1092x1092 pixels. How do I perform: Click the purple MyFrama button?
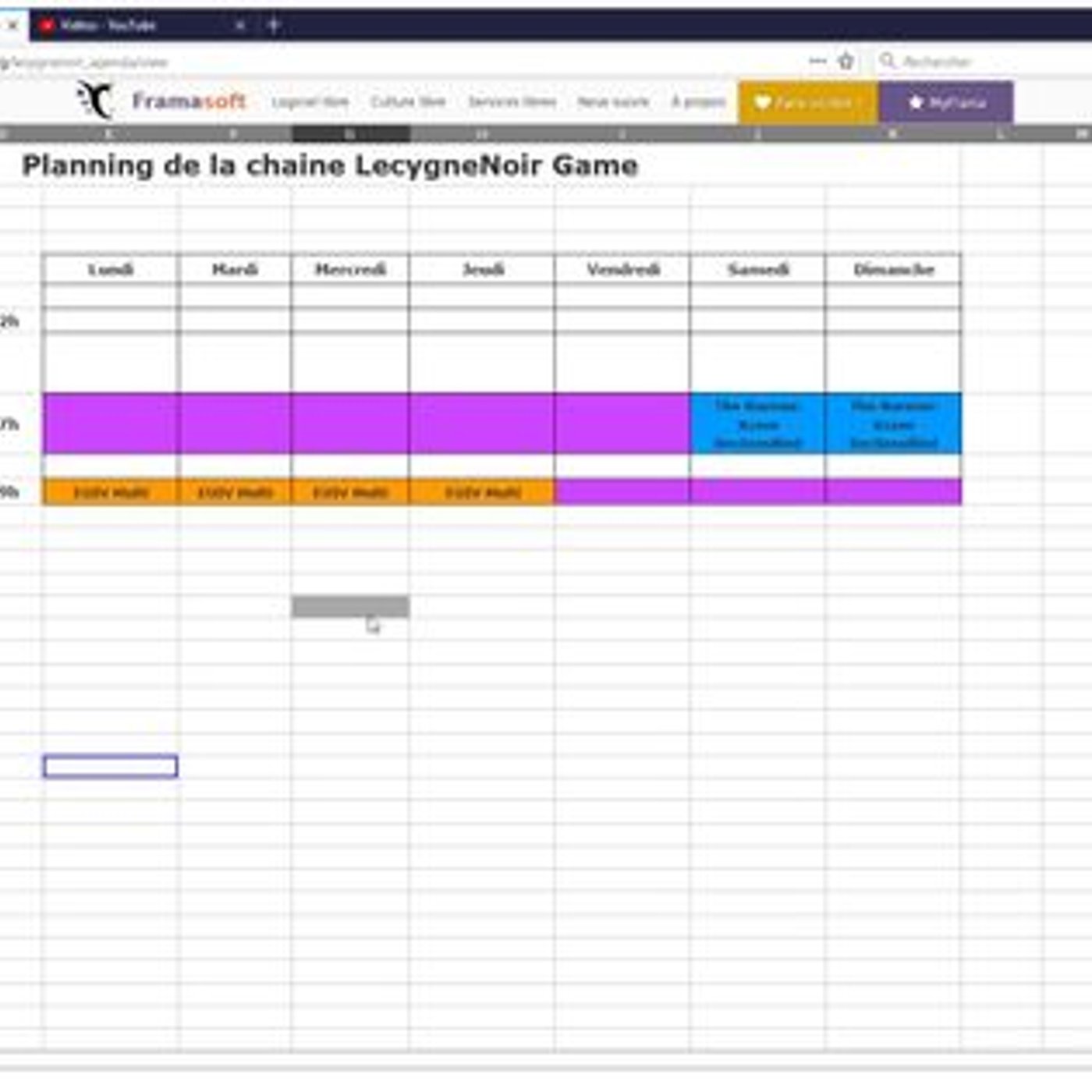click(946, 102)
